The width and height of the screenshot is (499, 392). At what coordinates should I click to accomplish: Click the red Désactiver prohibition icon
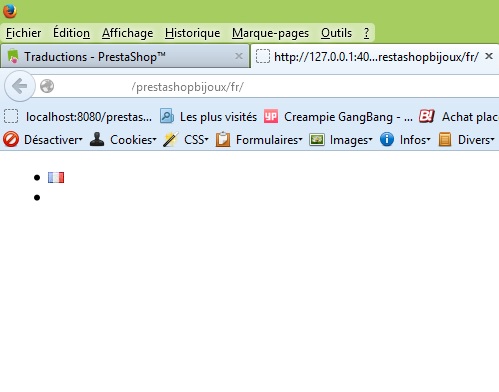coord(11,139)
